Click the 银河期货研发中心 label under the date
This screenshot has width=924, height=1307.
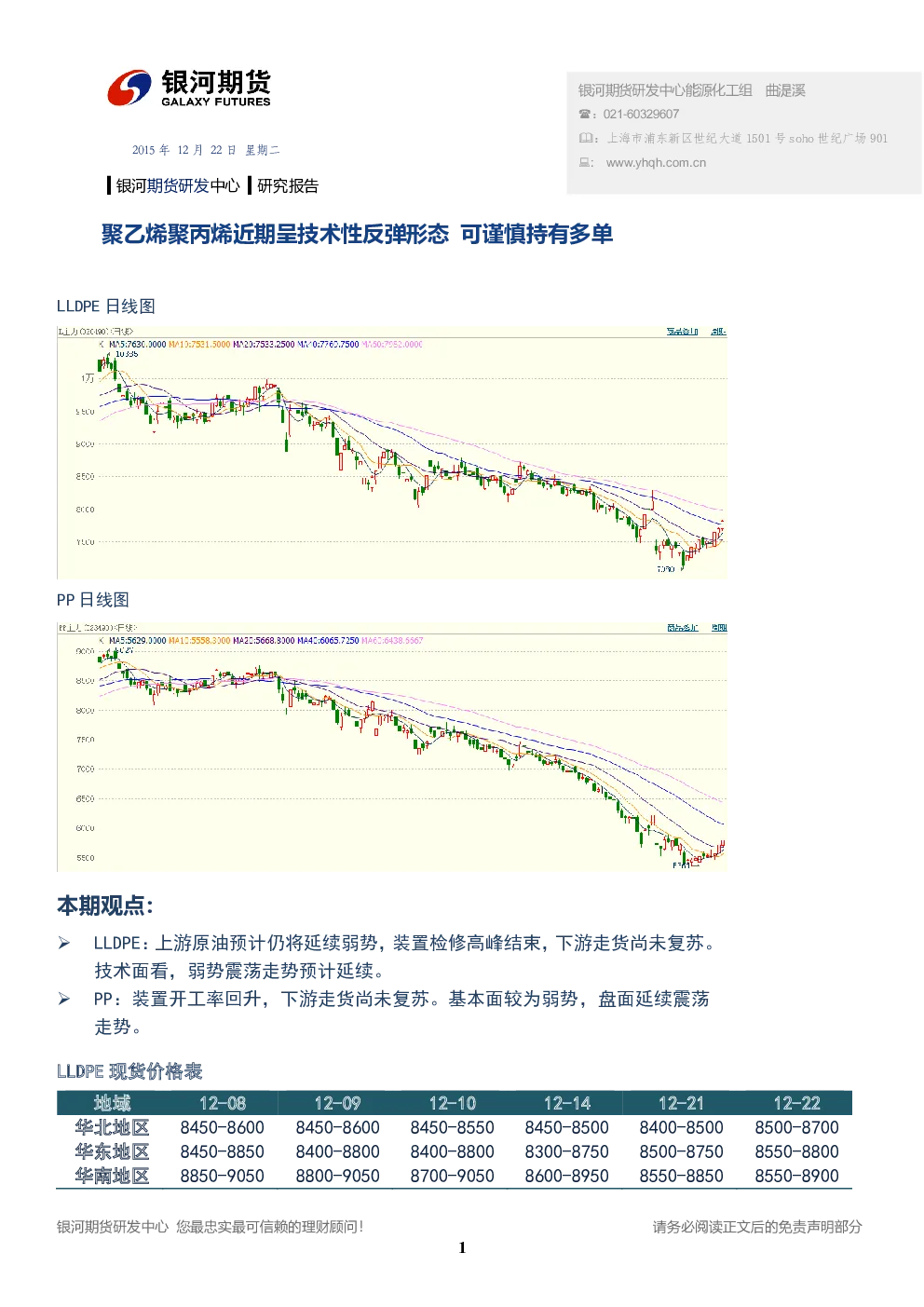[178, 185]
